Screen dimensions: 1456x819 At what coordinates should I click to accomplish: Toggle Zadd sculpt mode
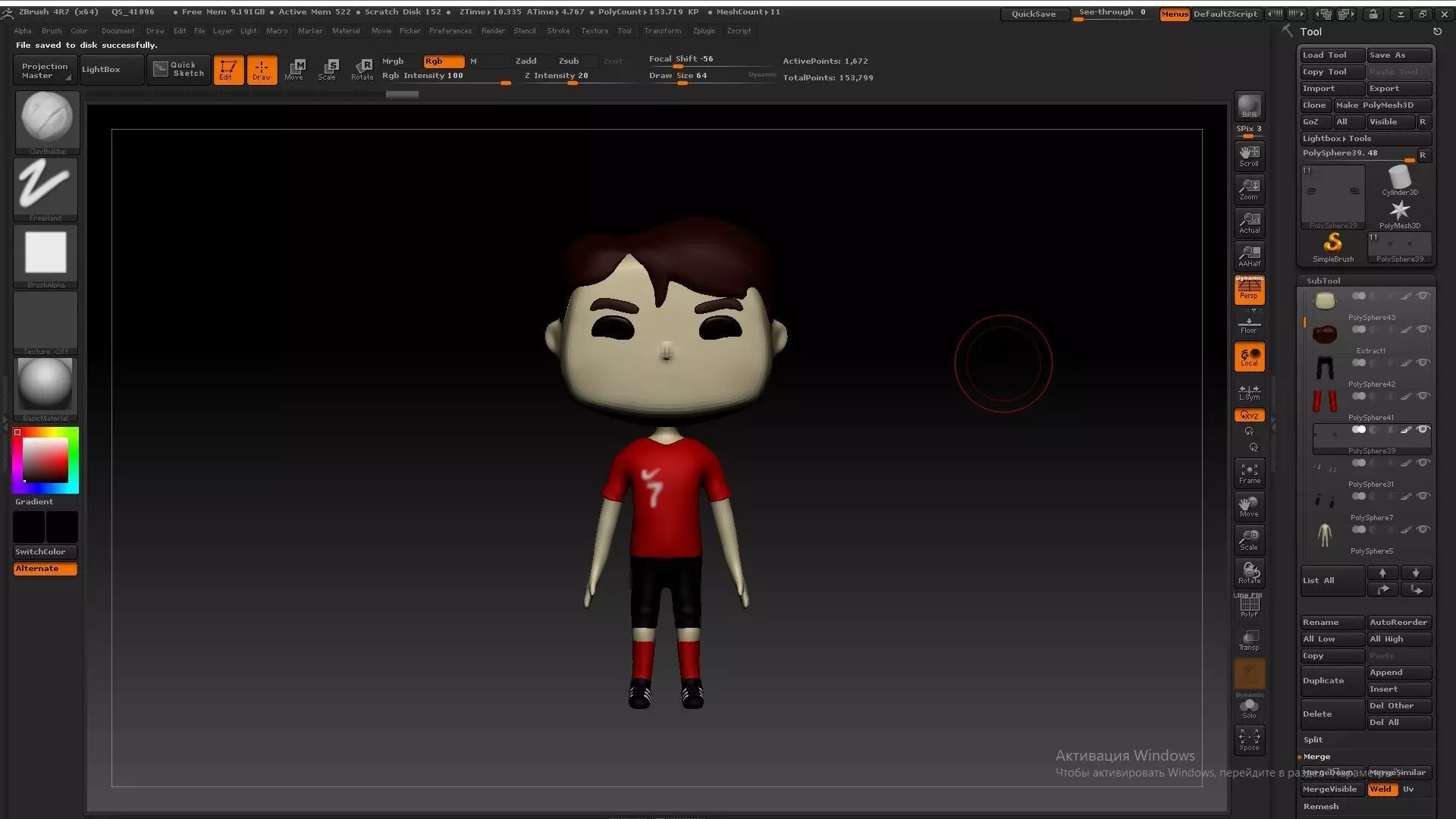point(526,61)
